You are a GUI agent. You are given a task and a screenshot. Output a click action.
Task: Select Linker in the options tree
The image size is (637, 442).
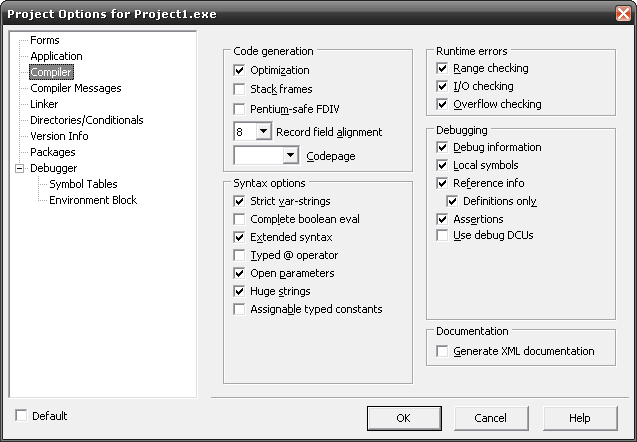tap(44, 104)
